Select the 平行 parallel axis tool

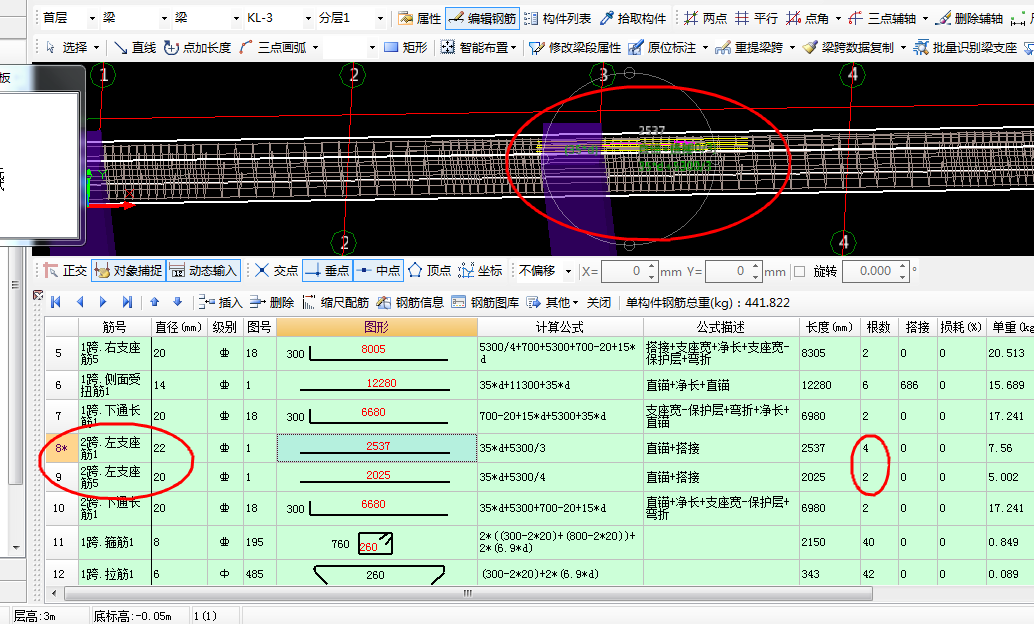click(x=756, y=18)
